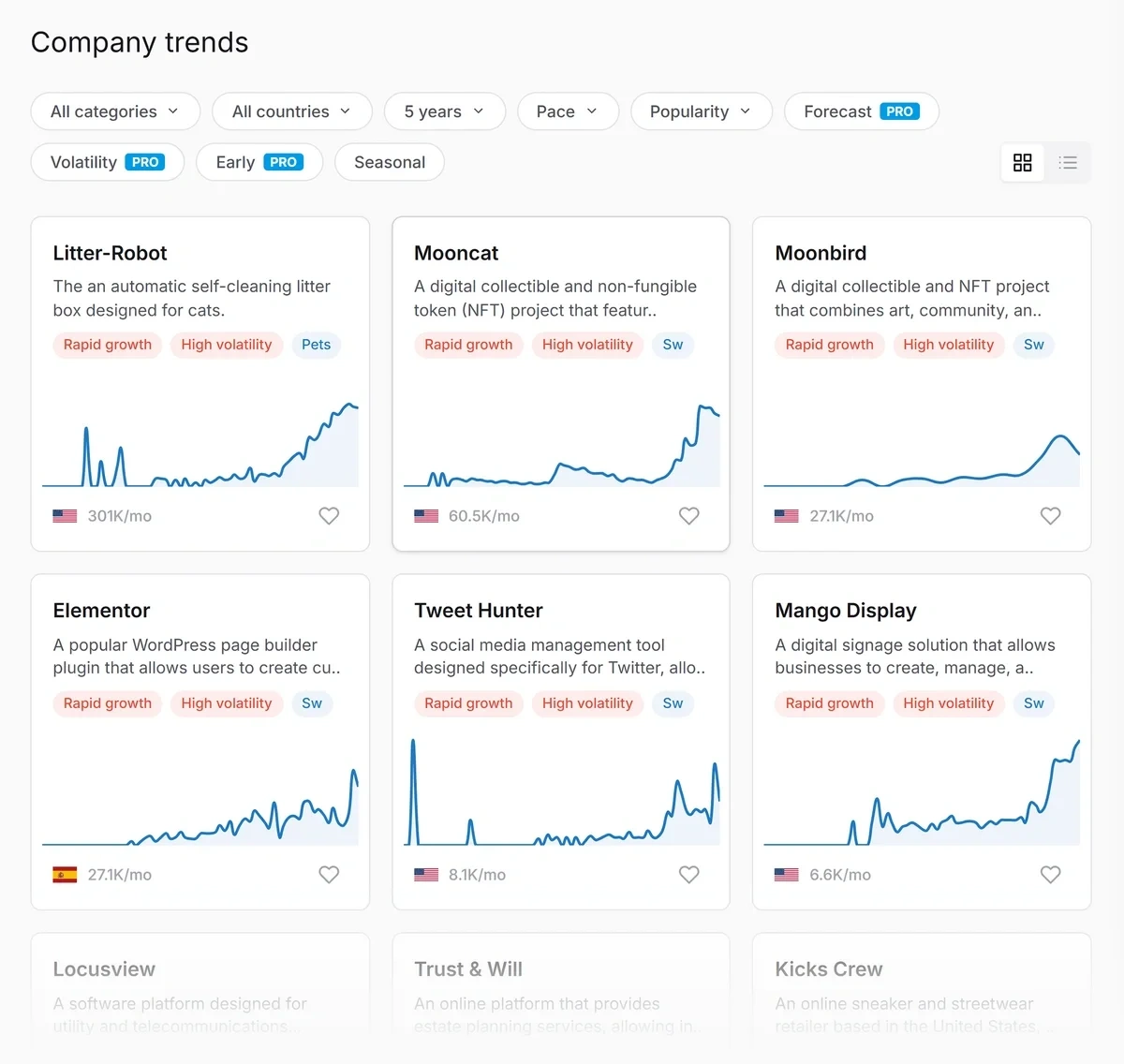Click Rapid growth tag on Elementor
Screen dimensions: 1124x1064
coord(108,703)
